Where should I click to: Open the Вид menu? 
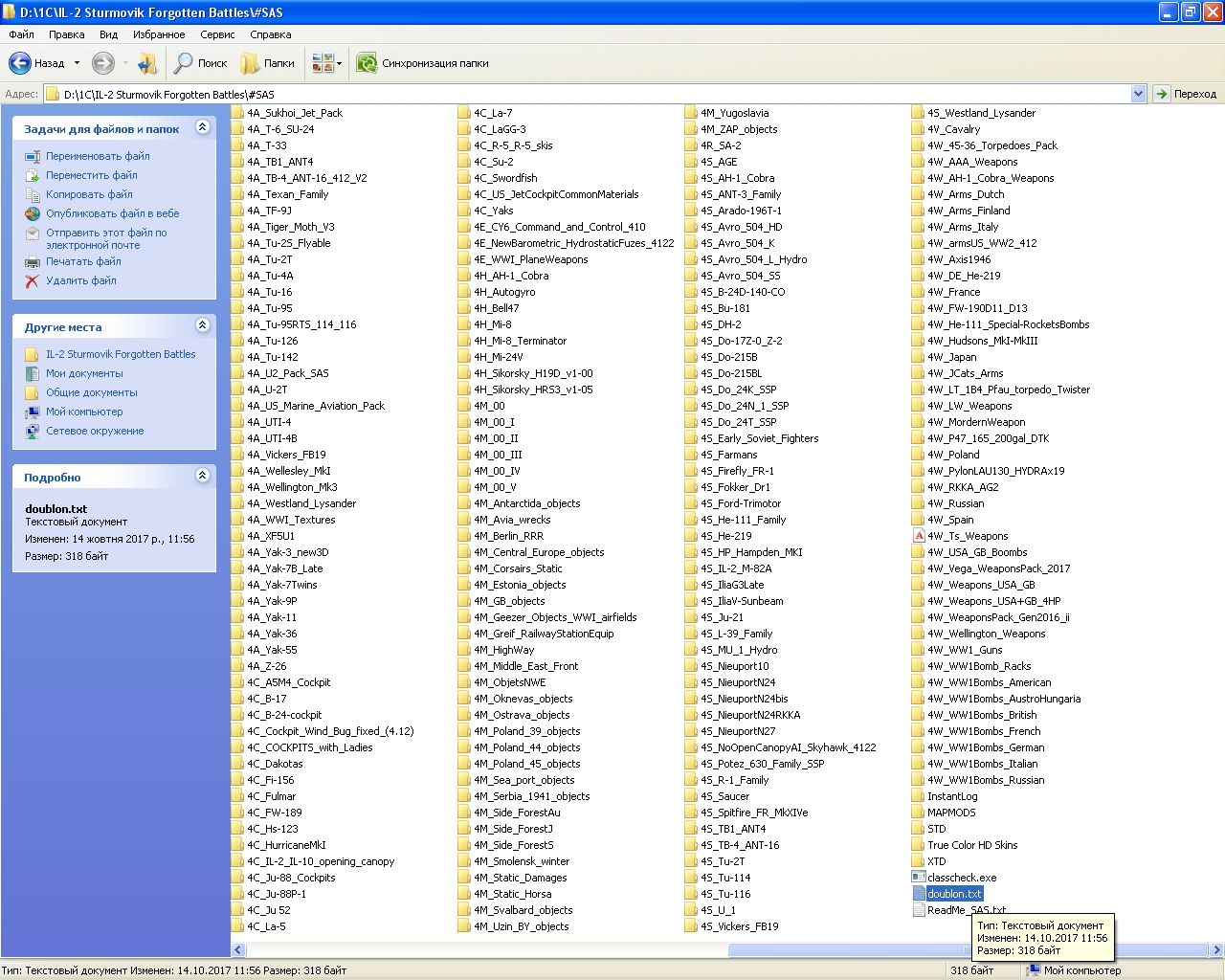(x=109, y=34)
